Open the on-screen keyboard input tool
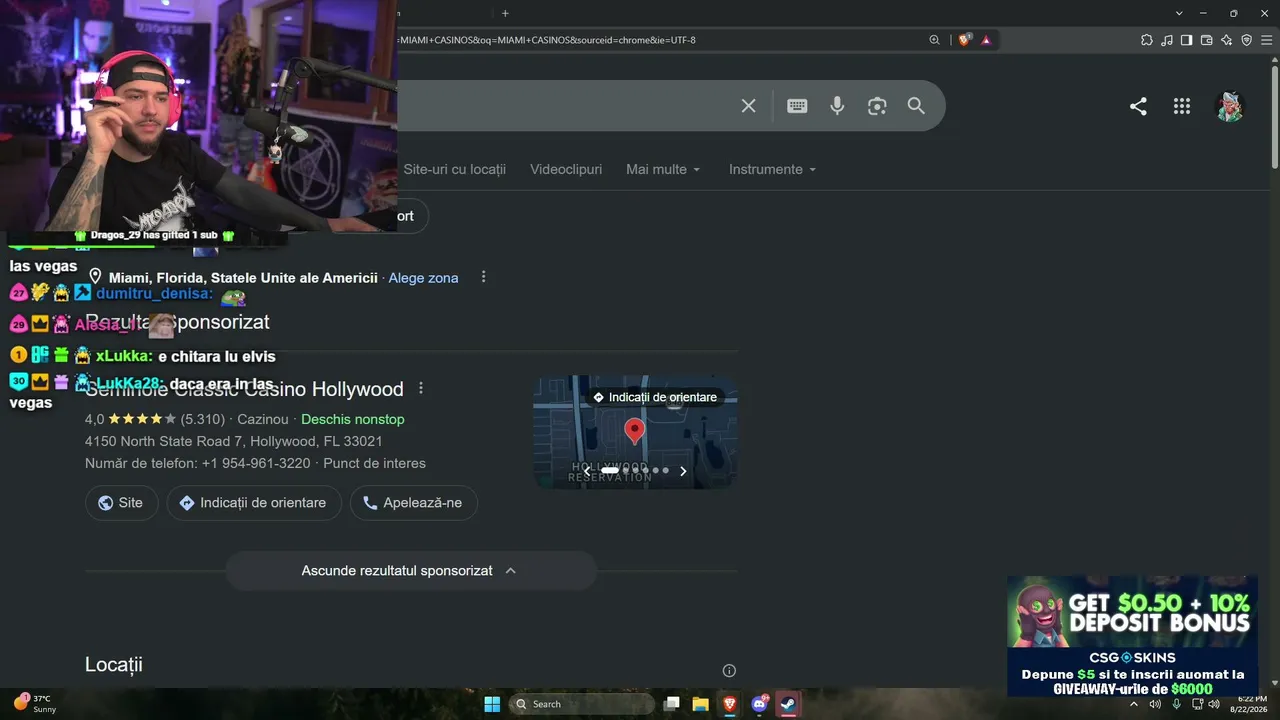1280x720 pixels. [797, 106]
